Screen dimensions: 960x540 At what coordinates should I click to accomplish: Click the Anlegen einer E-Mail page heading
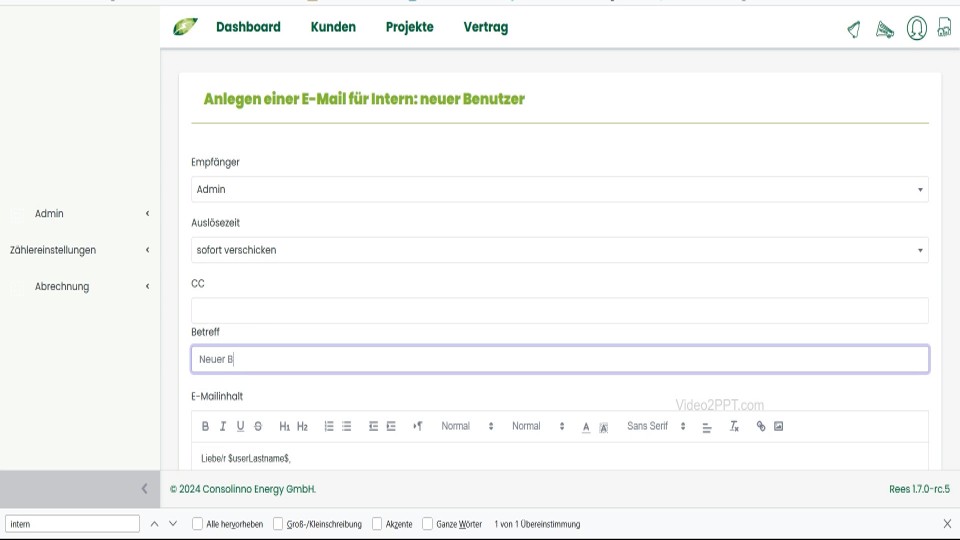(364, 99)
